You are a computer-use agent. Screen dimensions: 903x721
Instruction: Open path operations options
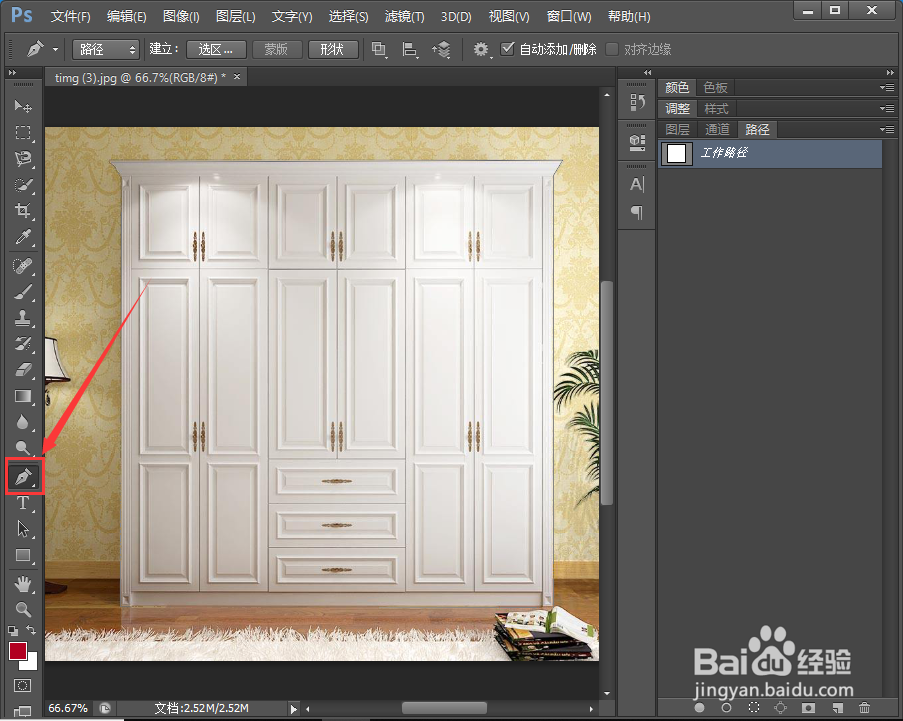[x=379, y=50]
